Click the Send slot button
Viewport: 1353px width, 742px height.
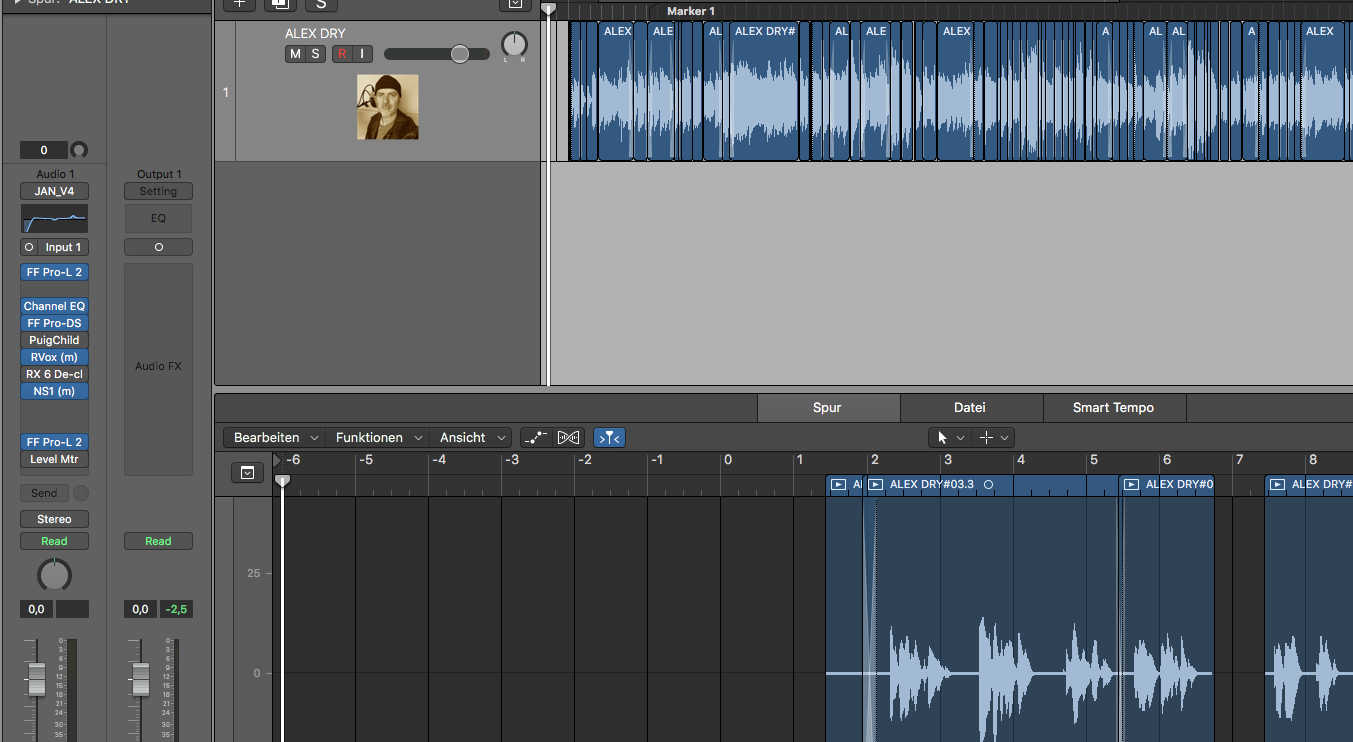tap(44, 493)
